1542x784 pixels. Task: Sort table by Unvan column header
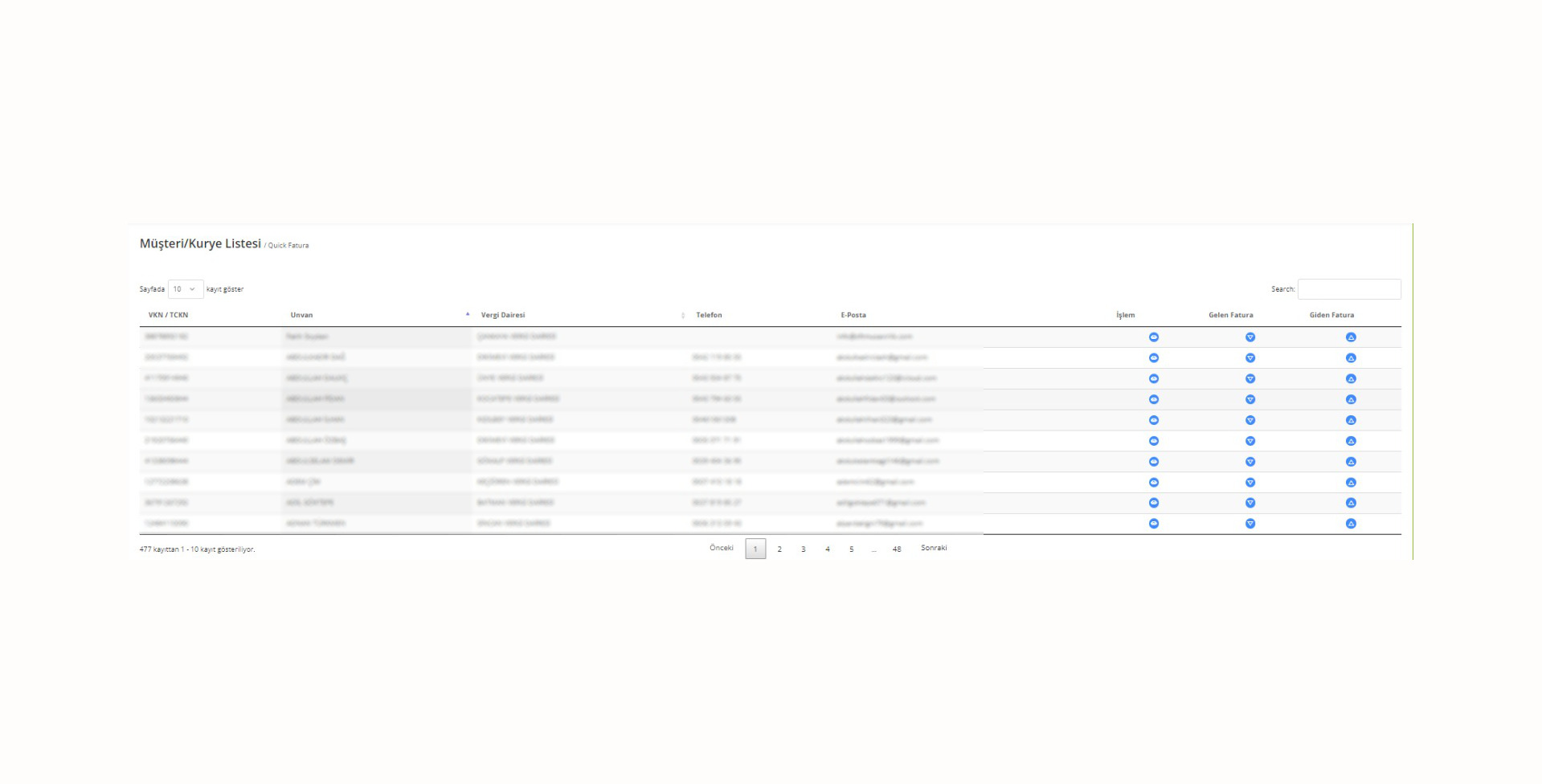[301, 315]
